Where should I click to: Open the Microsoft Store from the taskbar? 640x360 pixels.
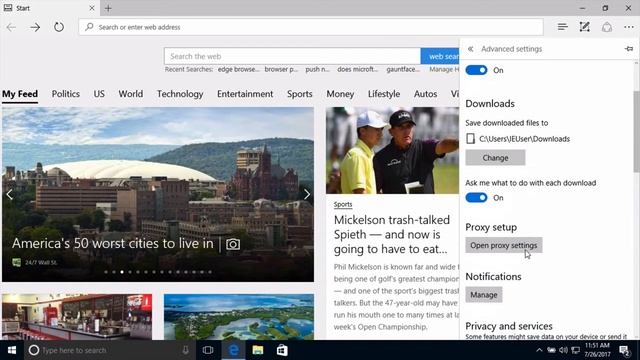point(282,350)
